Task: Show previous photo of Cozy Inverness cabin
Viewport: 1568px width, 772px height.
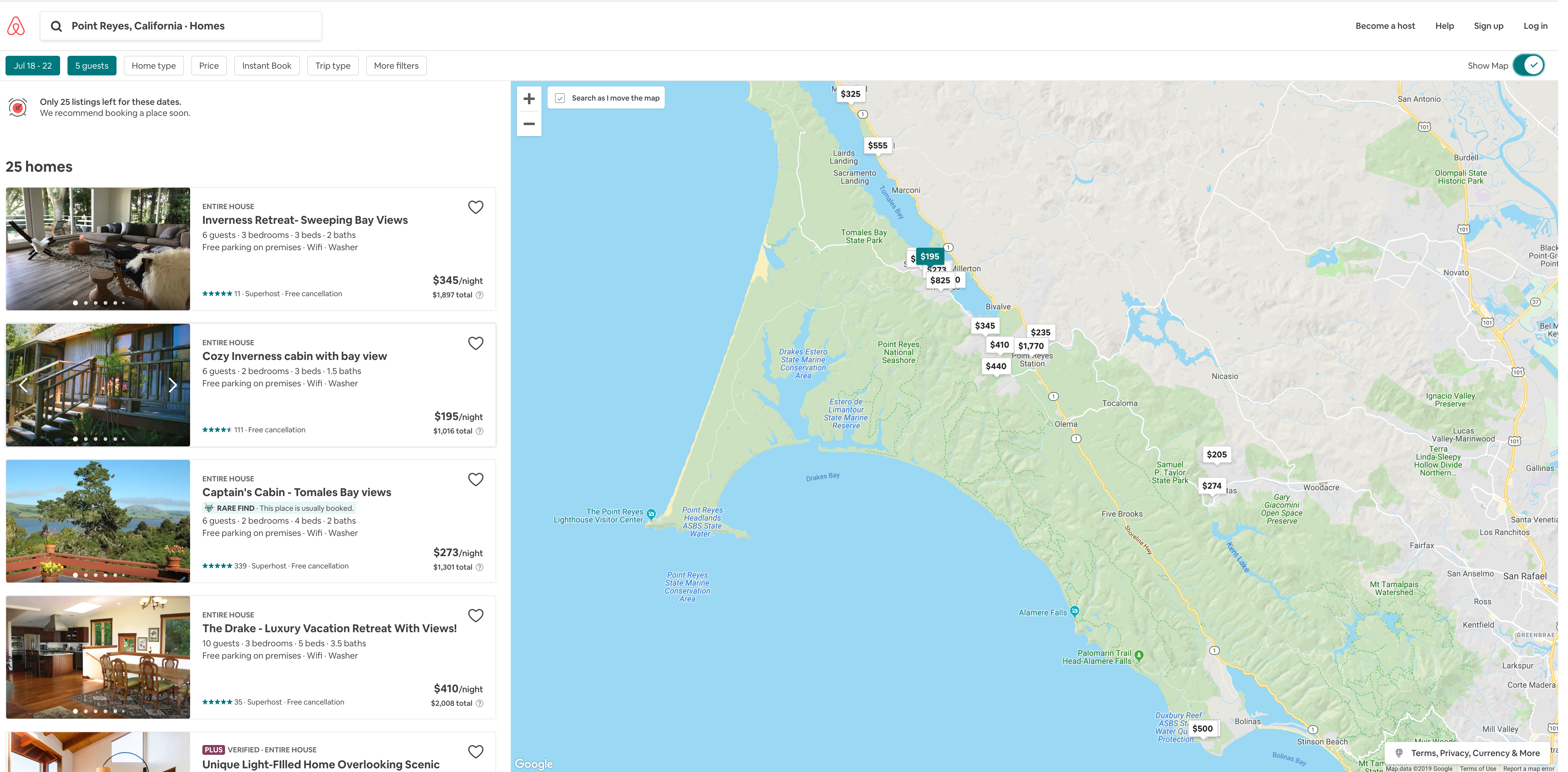Action: click(x=24, y=385)
